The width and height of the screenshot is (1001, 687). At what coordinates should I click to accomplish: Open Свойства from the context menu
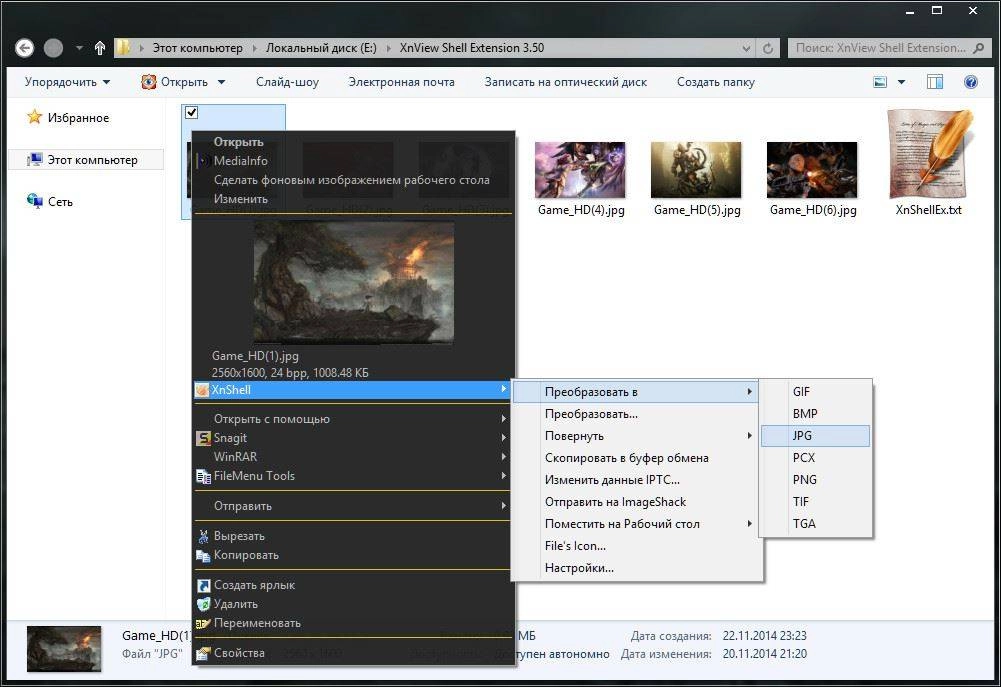point(352,653)
